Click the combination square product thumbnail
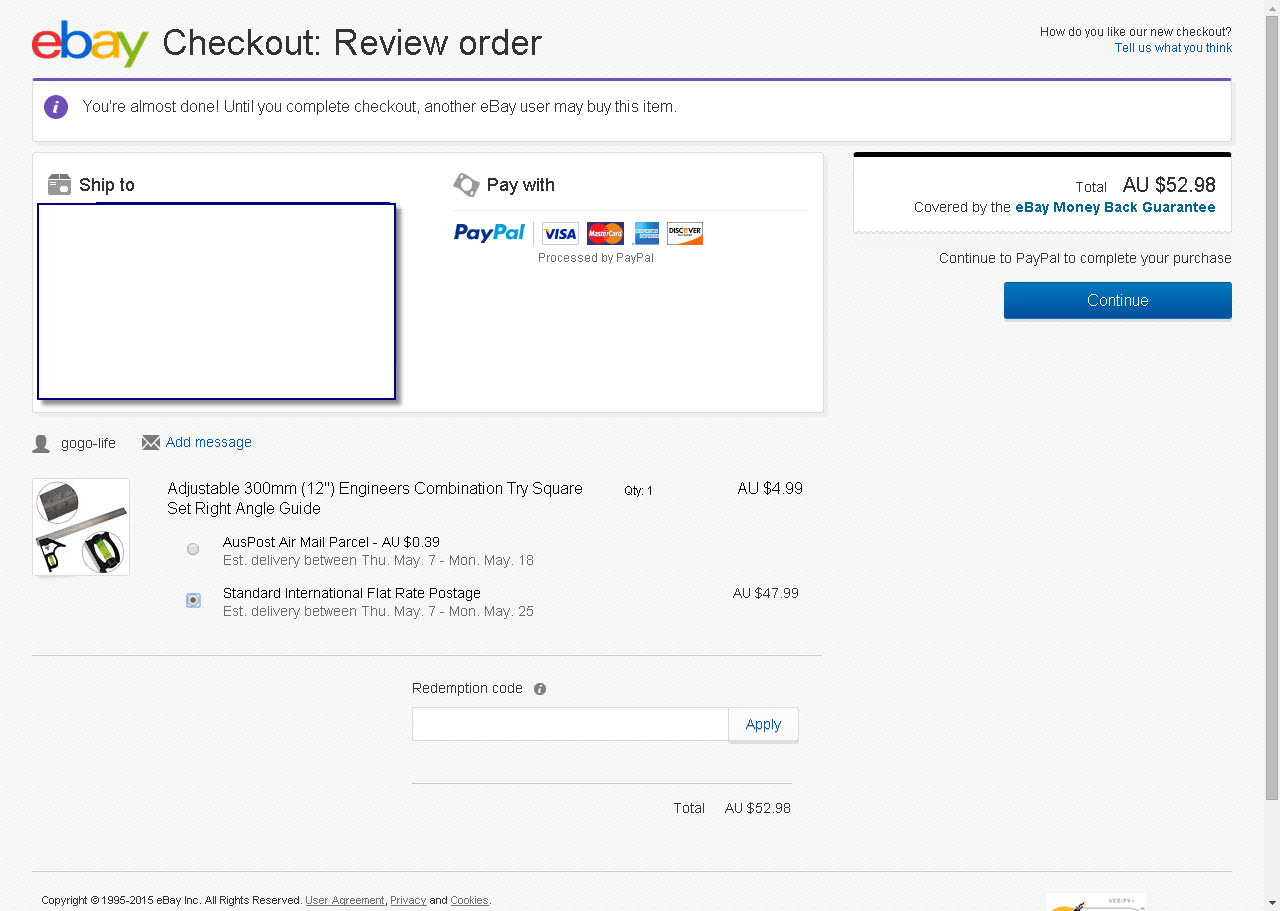 click(x=81, y=527)
